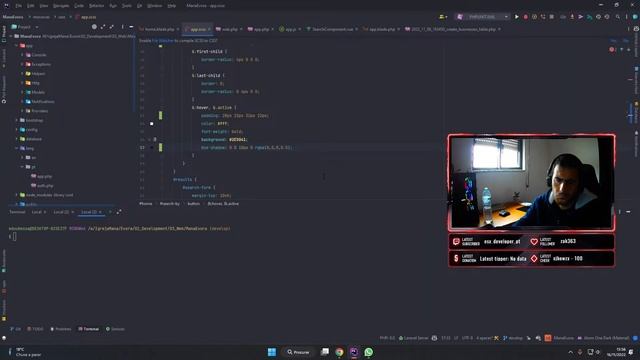
Task: Collapse the app folder in the project tree
Action: [x=16, y=46]
